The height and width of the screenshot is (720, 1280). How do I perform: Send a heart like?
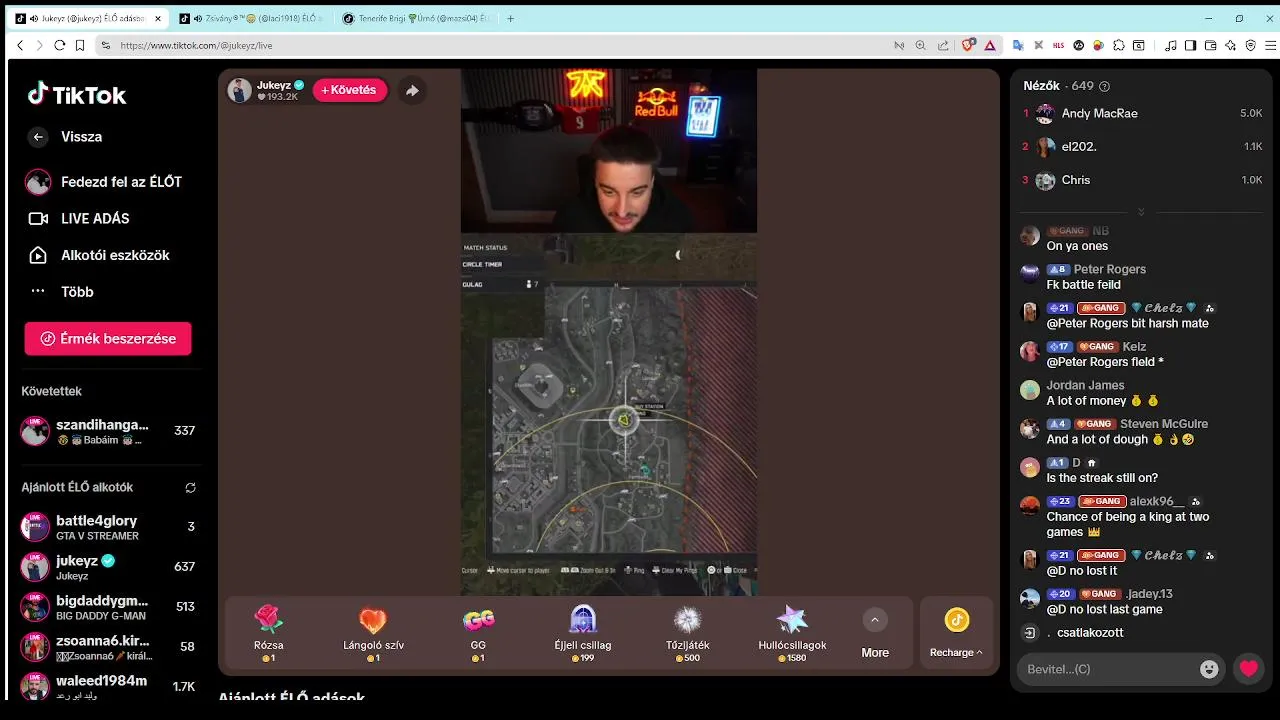[1249, 669]
